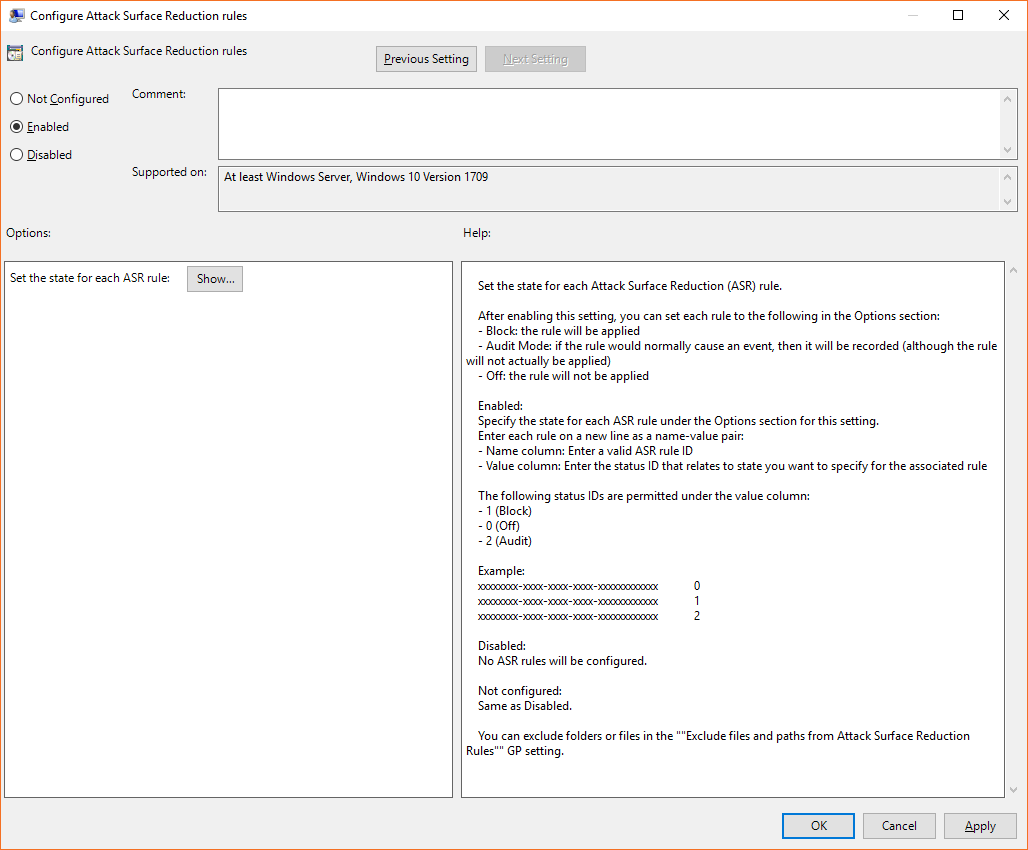The width and height of the screenshot is (1028, 850).
Task: Go to Previous Setting
Action: pyautogui.click(x=426, y=59)
